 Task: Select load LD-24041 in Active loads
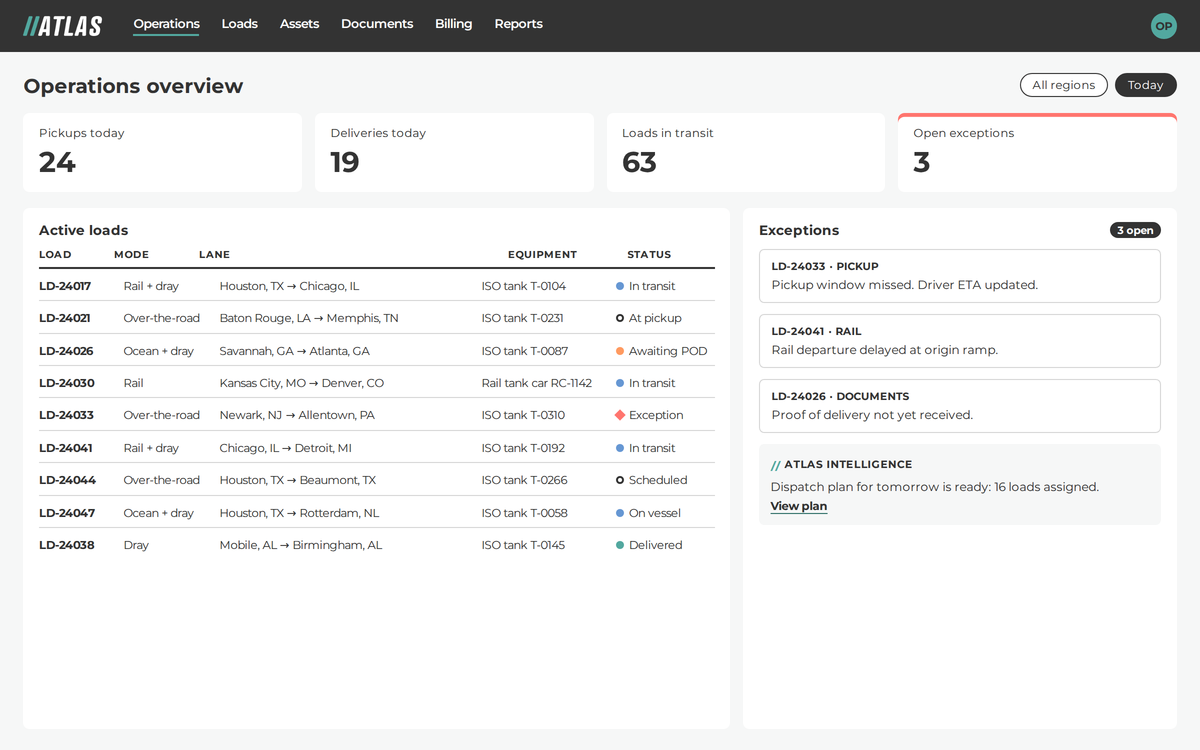coord(65,448)
